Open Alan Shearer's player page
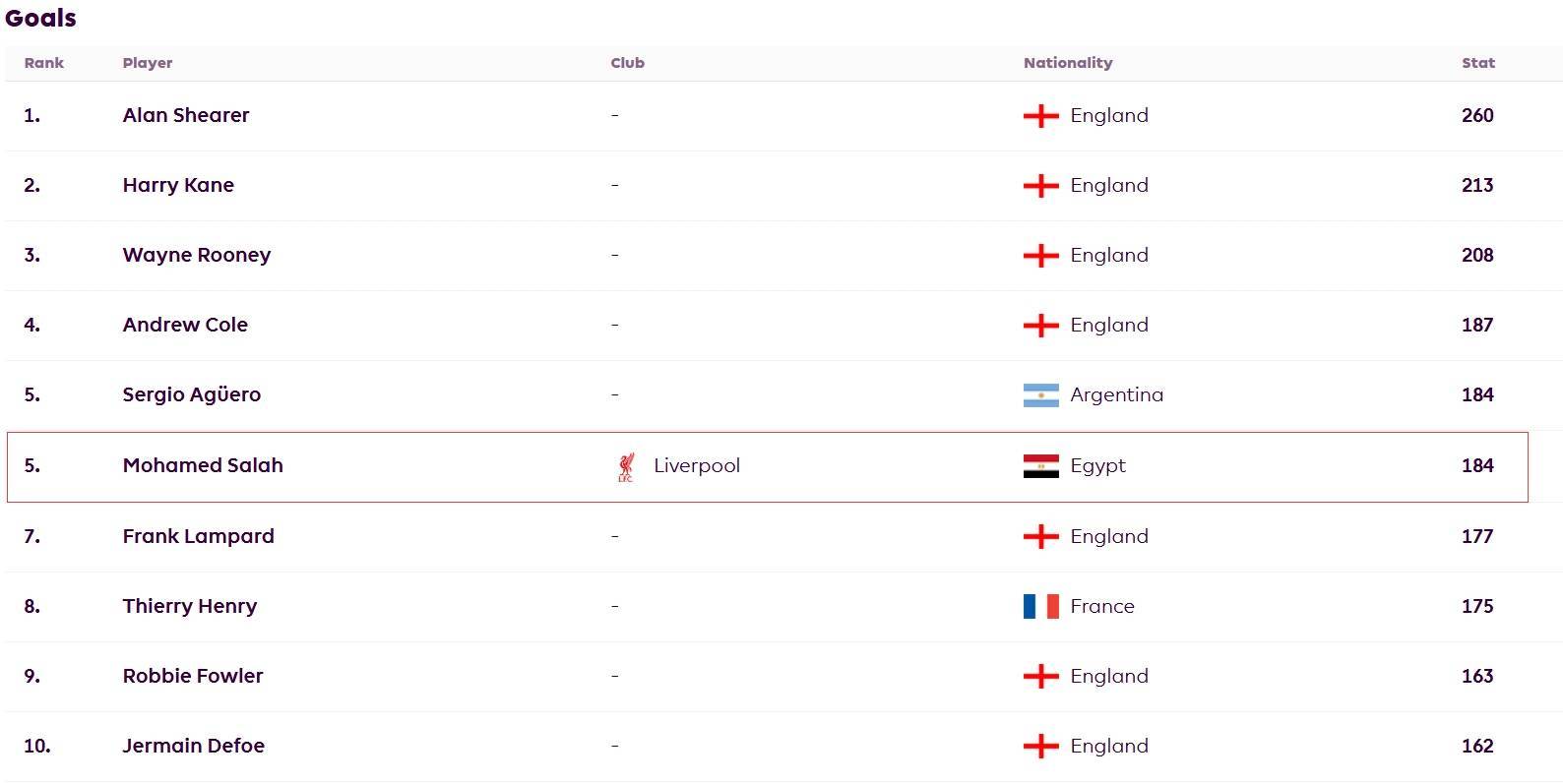 pyautogui.click(x=186, y=115)
